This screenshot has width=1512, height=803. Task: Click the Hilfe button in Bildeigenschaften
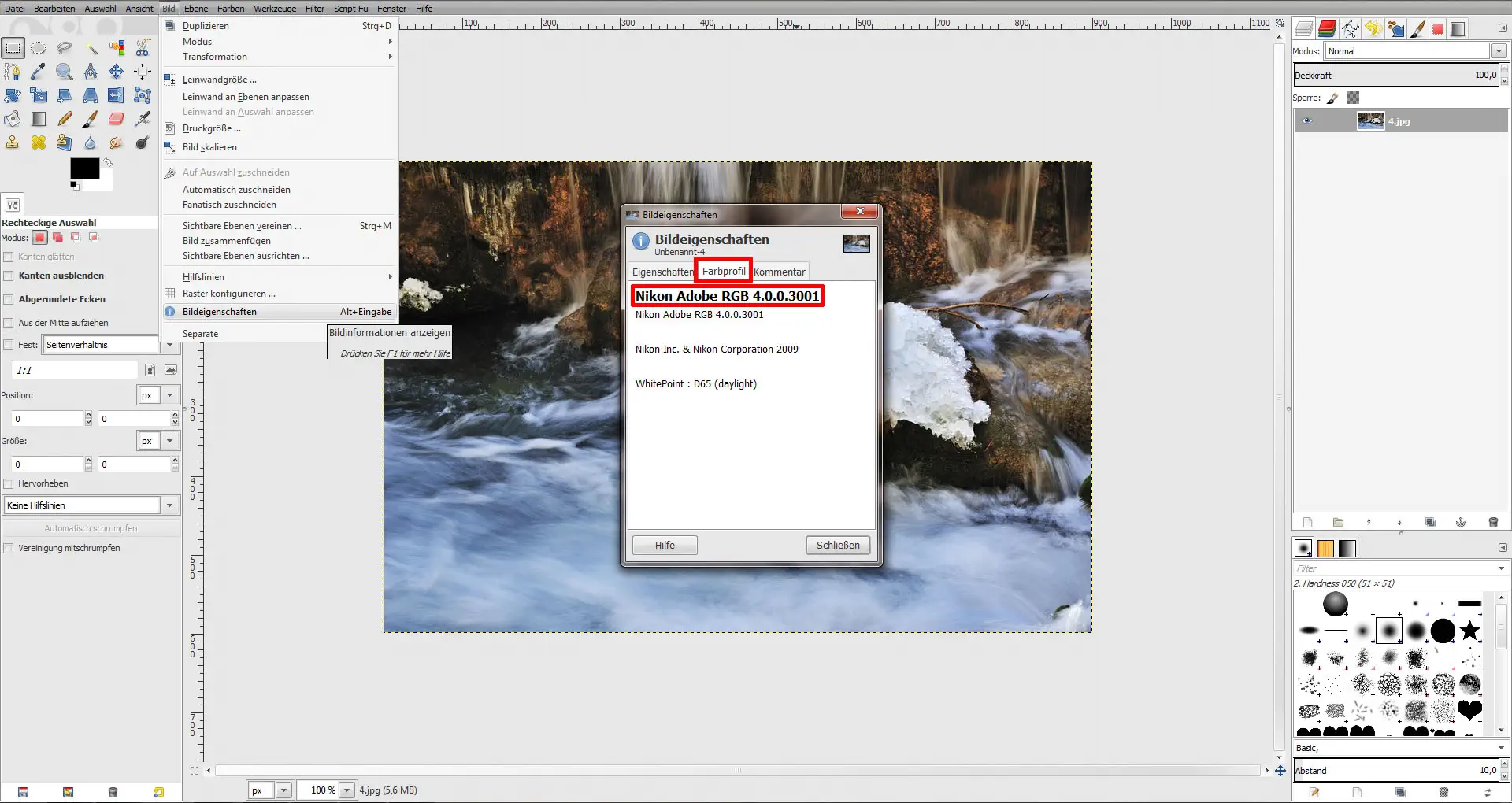tap(664, 545)
